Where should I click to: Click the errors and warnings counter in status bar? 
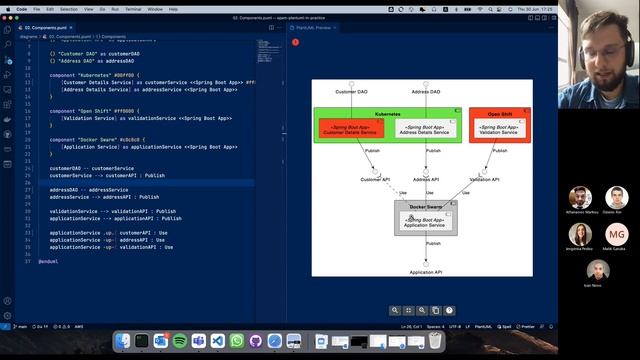point(62,327)
